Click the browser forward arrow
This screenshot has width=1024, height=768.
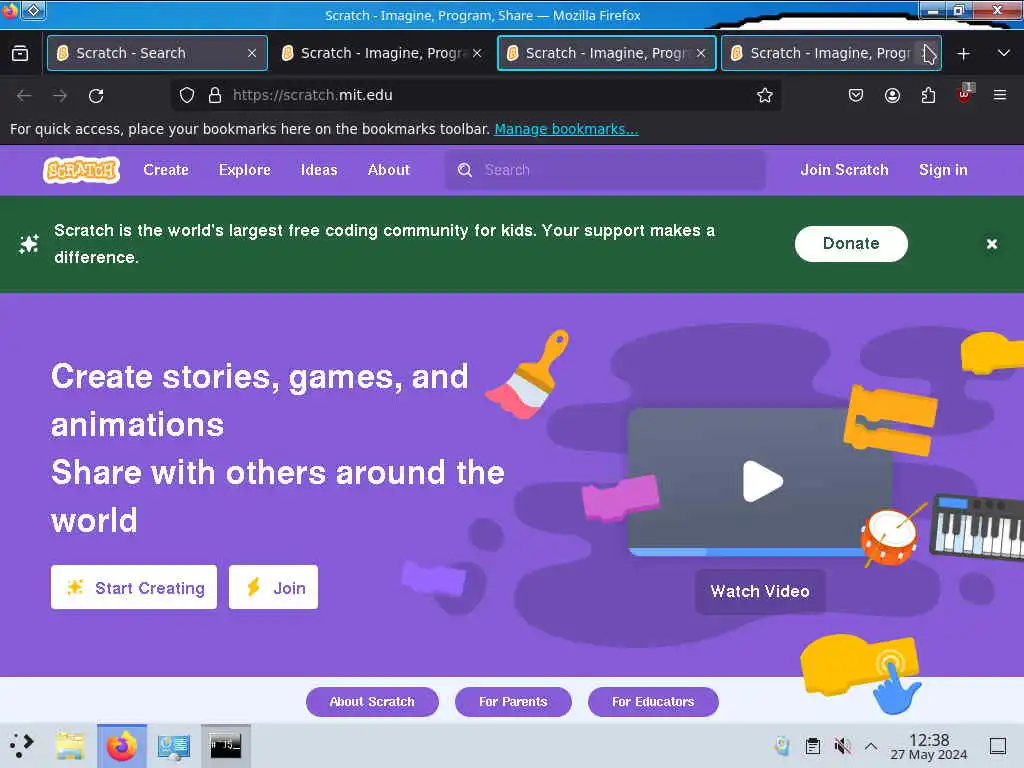[x=60, y=95]
